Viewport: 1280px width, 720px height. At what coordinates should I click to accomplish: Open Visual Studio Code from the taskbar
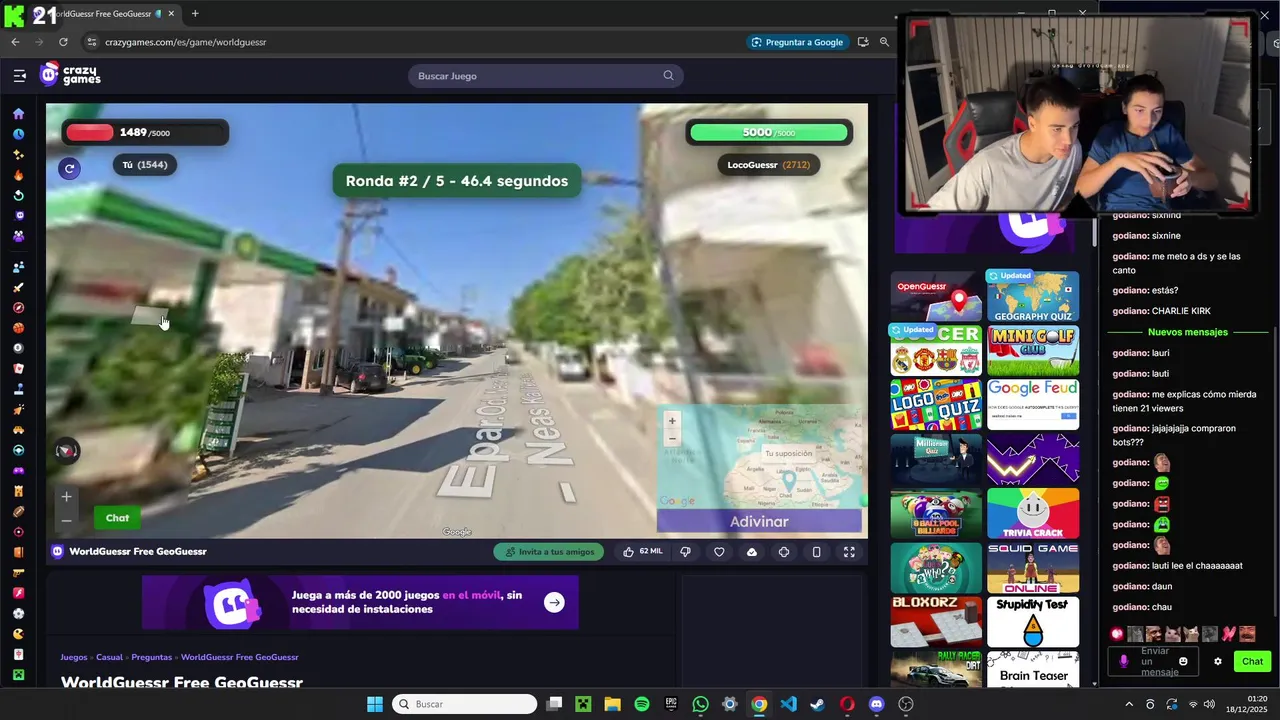[788, 704]
